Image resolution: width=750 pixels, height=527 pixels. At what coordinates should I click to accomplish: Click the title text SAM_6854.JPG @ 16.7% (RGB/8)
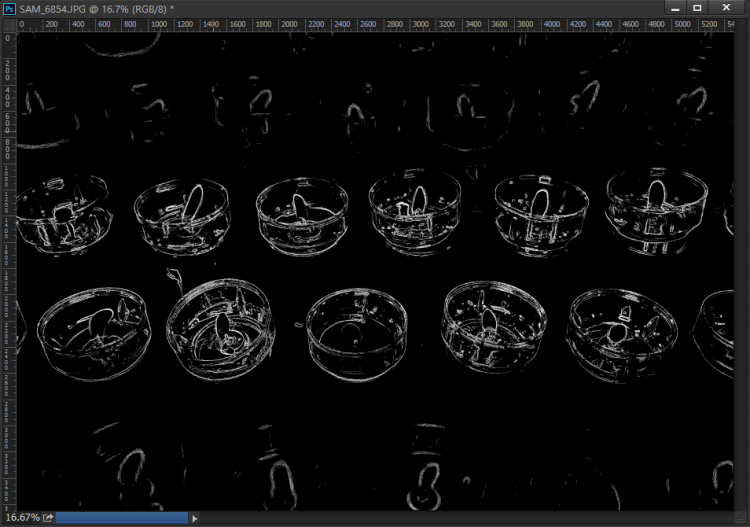tap(93, 9)
